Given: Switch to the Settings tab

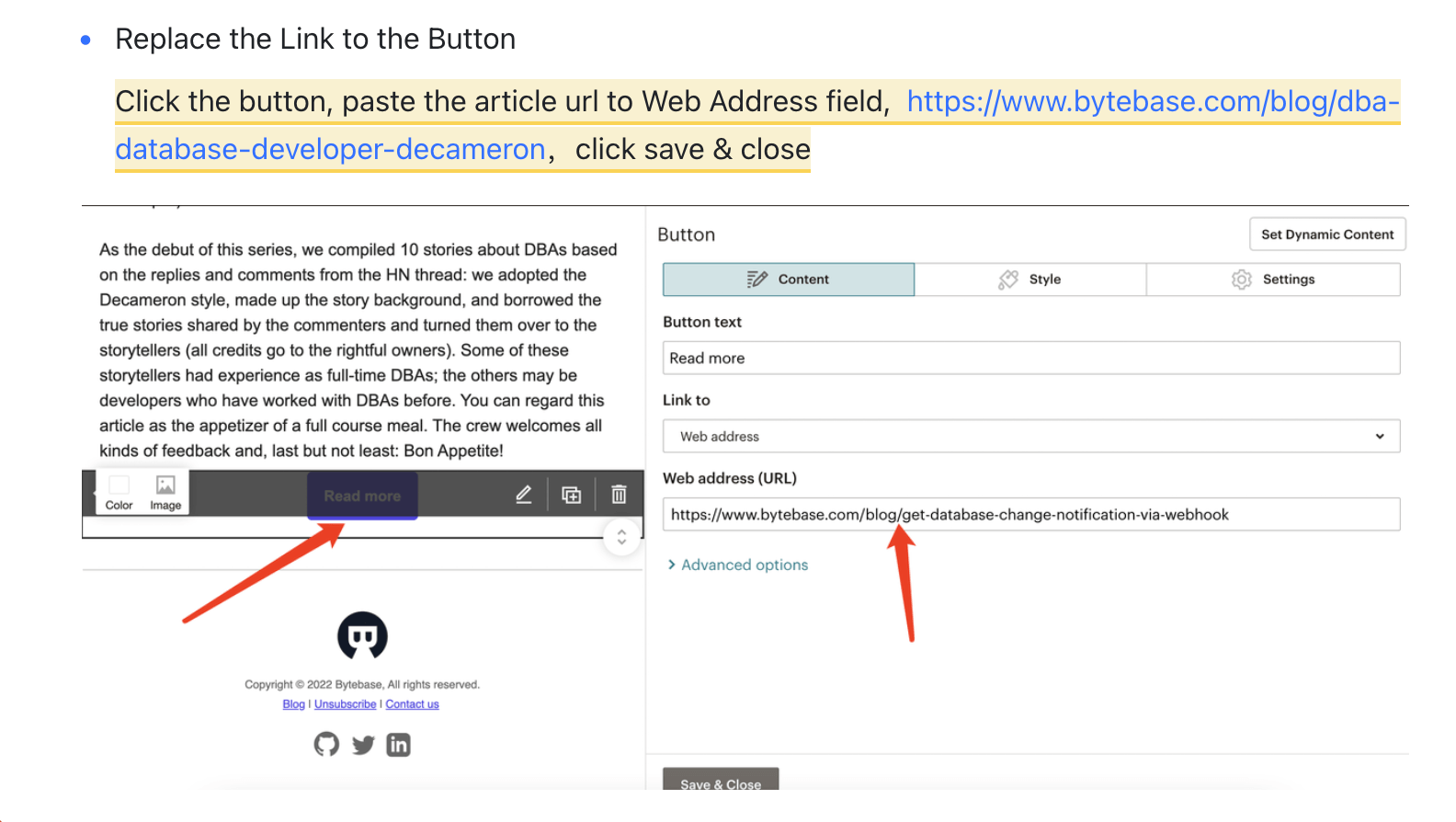Looking at the screenshot, I should [1273, 280].
